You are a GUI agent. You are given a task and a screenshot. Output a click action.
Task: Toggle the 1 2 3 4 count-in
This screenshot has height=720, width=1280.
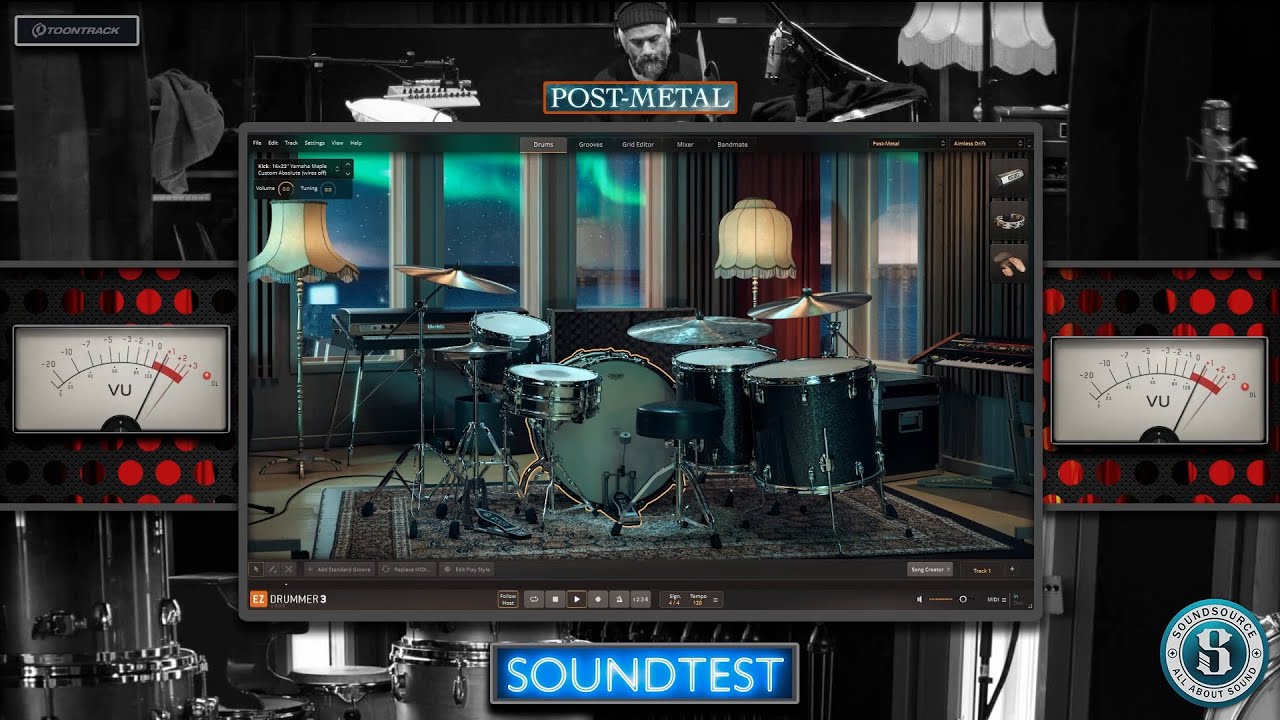click(x=641, y=599)
